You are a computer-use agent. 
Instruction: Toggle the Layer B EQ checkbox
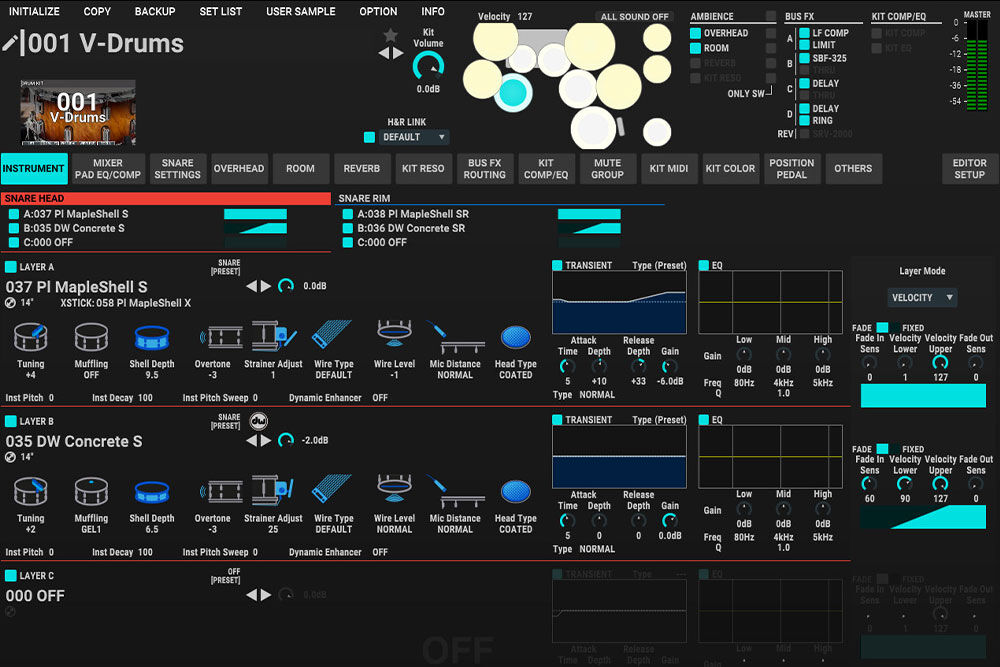[704, 420]
